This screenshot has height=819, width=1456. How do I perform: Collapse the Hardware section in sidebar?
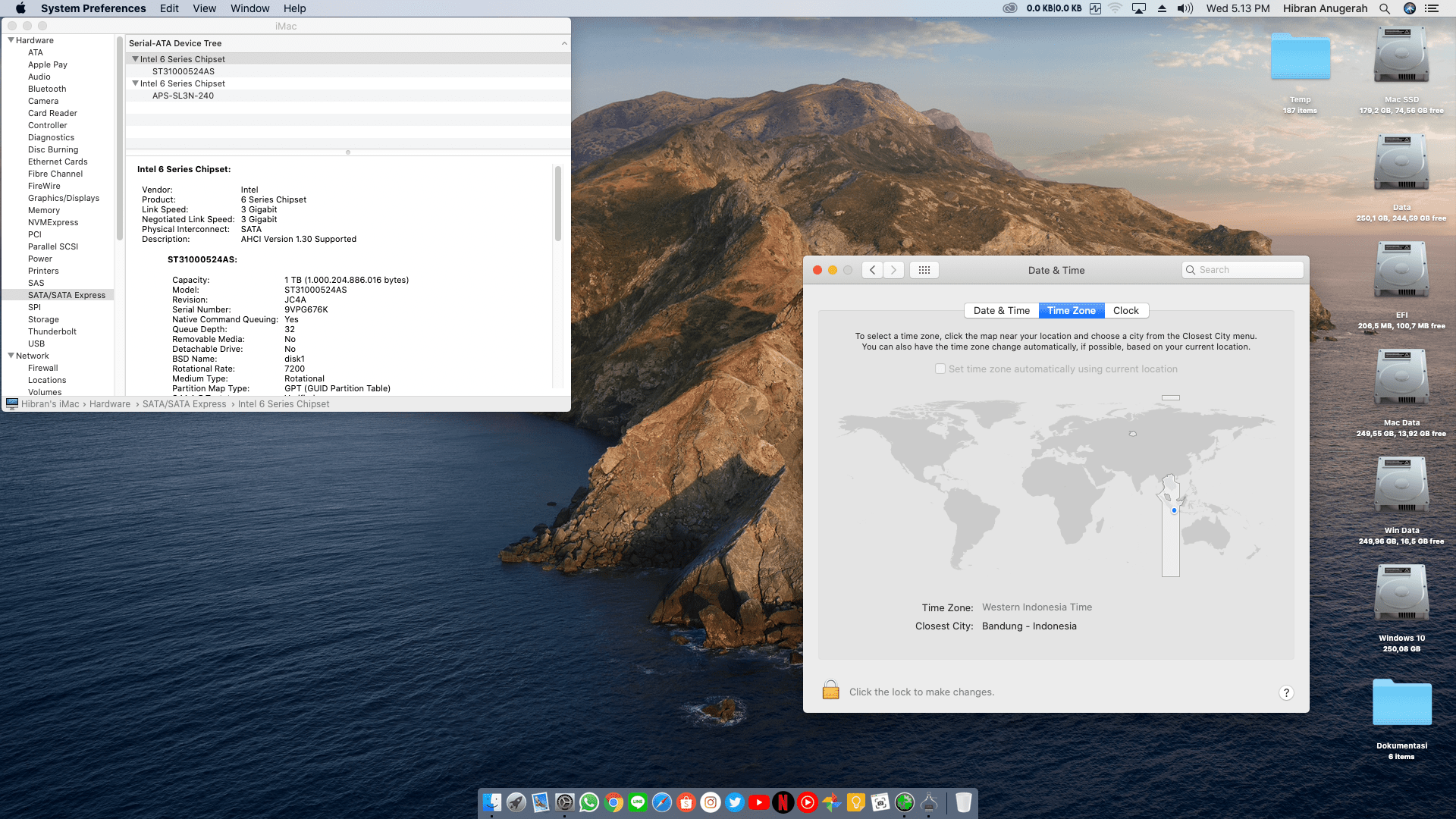(x=11, y=40)
